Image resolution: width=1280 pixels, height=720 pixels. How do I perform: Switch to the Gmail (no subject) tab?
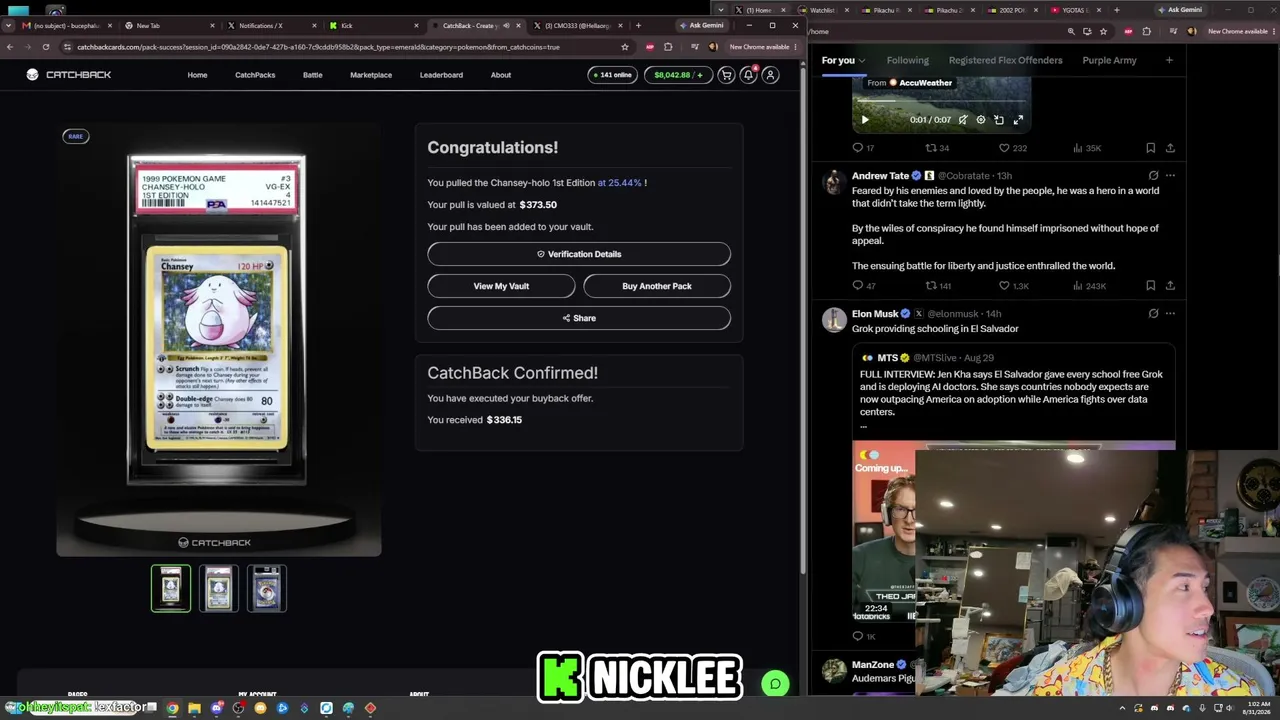(65, 26)
